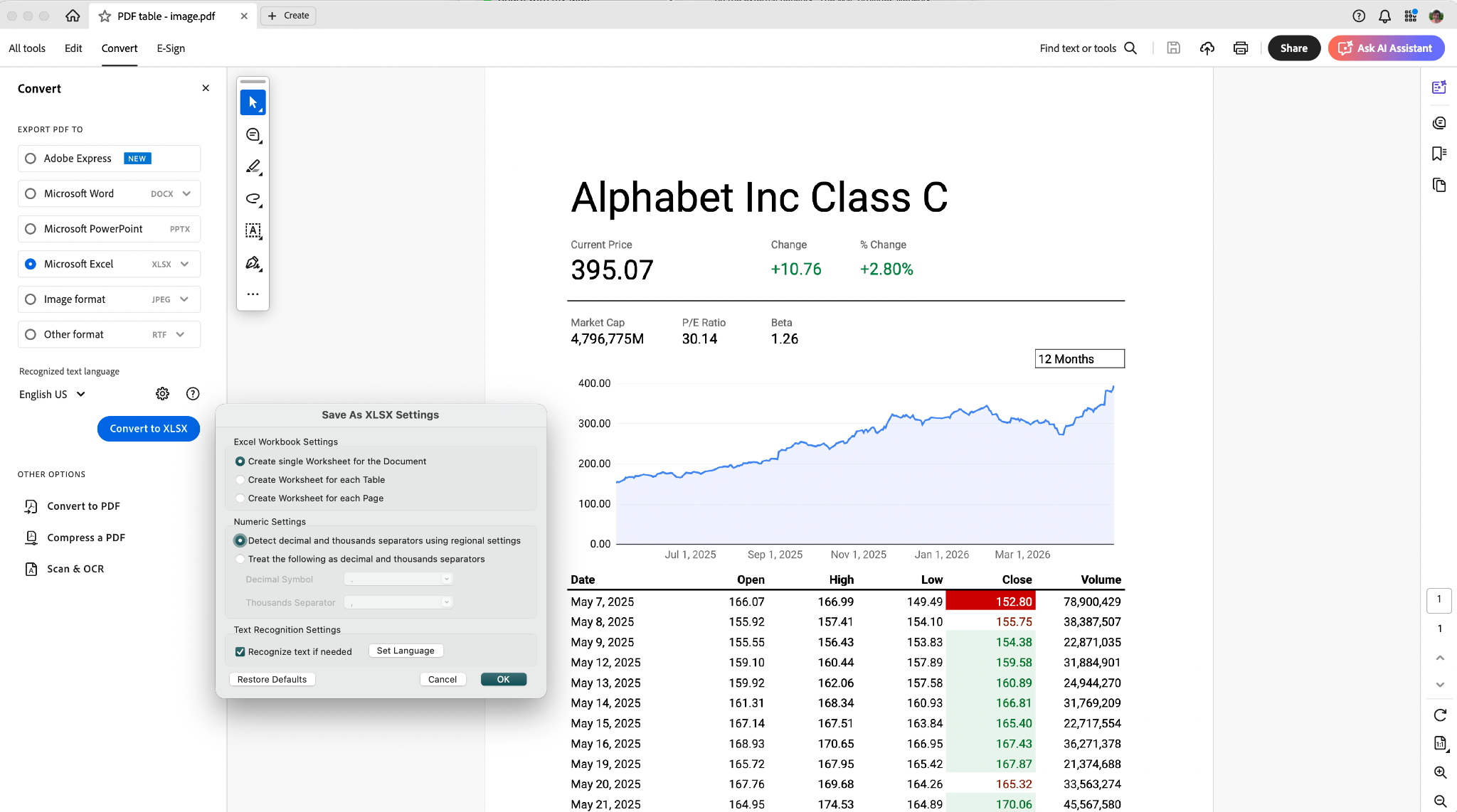Click the Share button

coord(1294,48)
